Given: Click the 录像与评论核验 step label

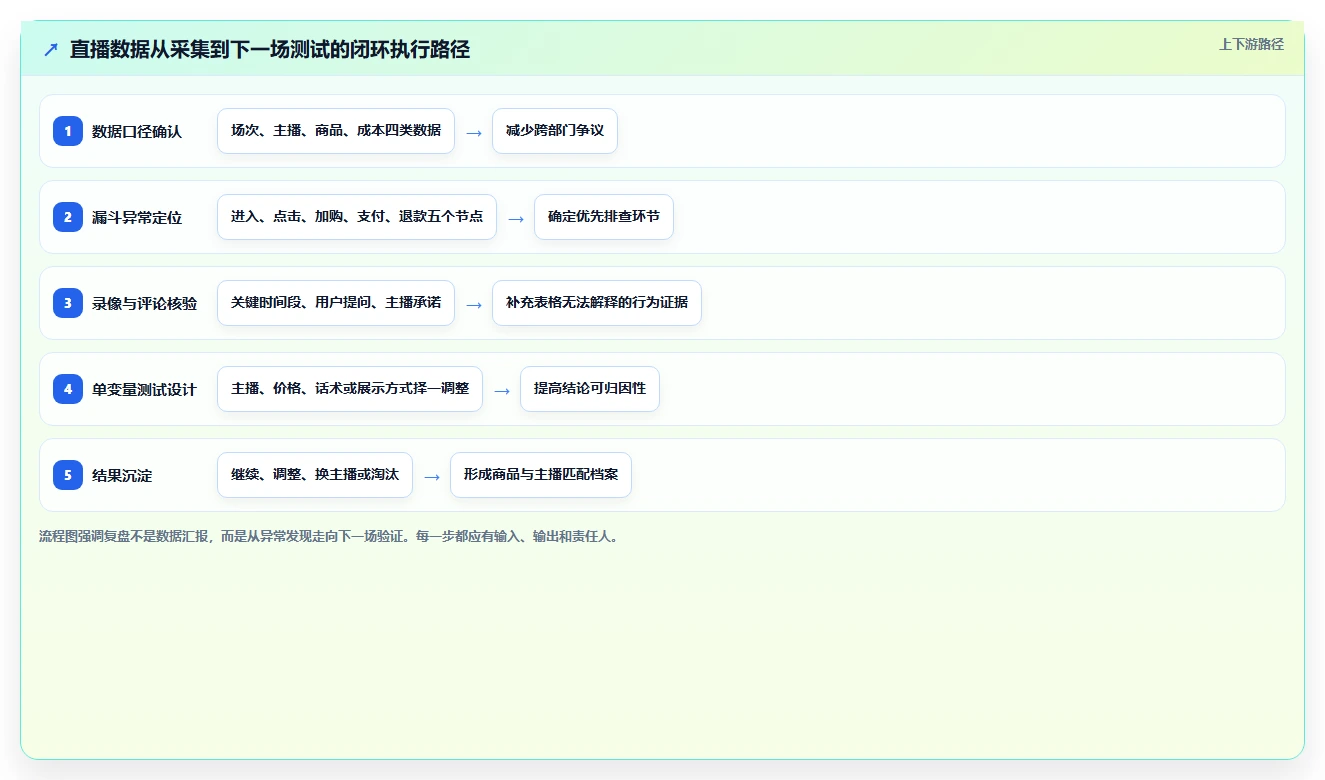Looking at the screenshot, I should (145, 303).
